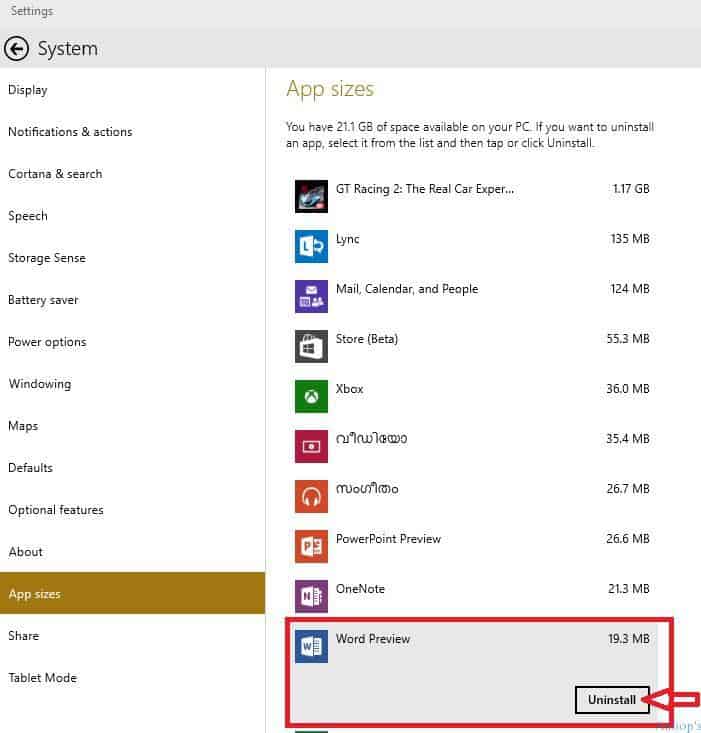The width and height of the screenshot is (701, 733).
Task: Open the Display settings section
Action: (132, 90)
